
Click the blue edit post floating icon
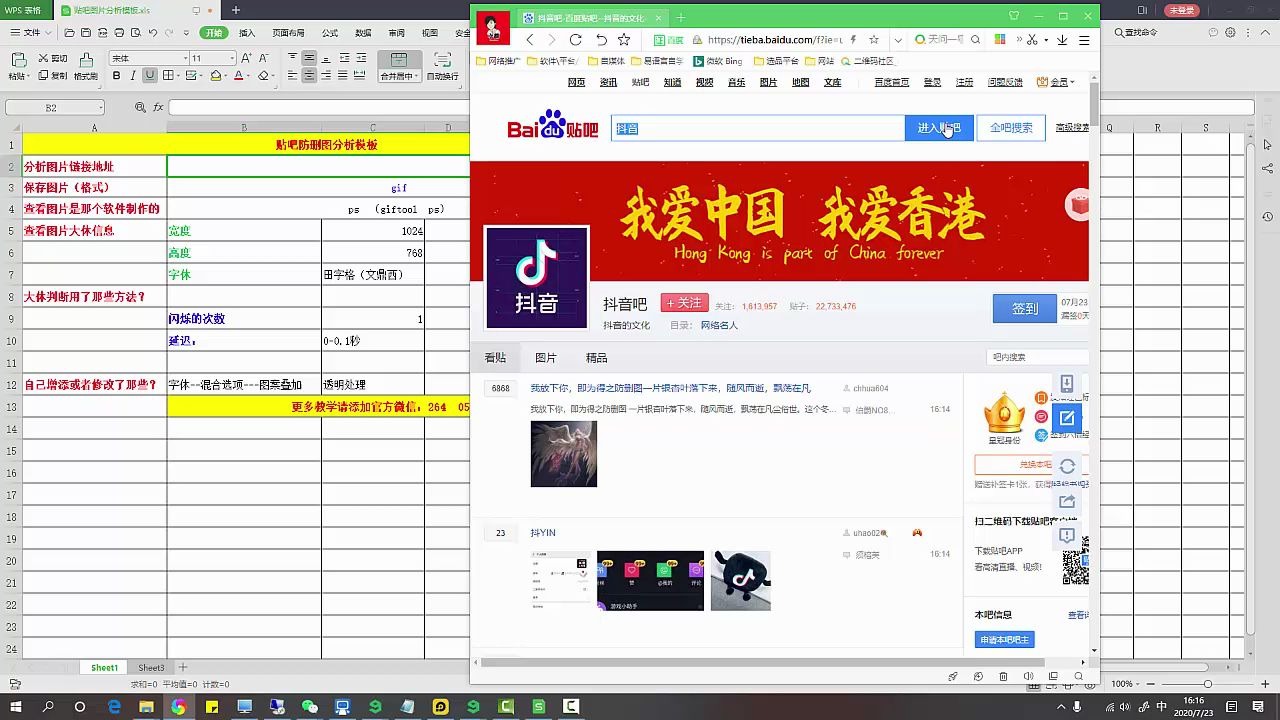tap(1067, 418)
